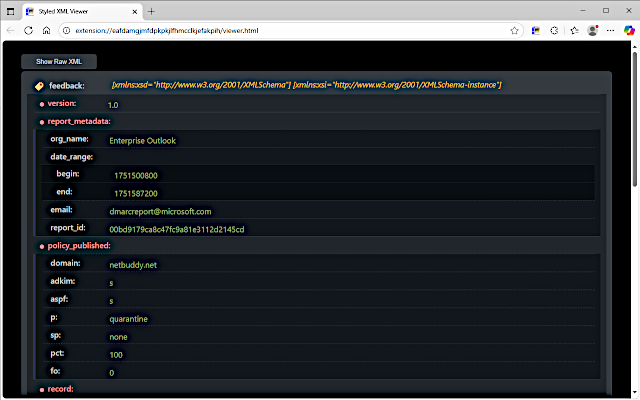Viewport: 640px width, 400px height.
Task: Collapse the report_metadata node
Action: click(x=42, y=122)
